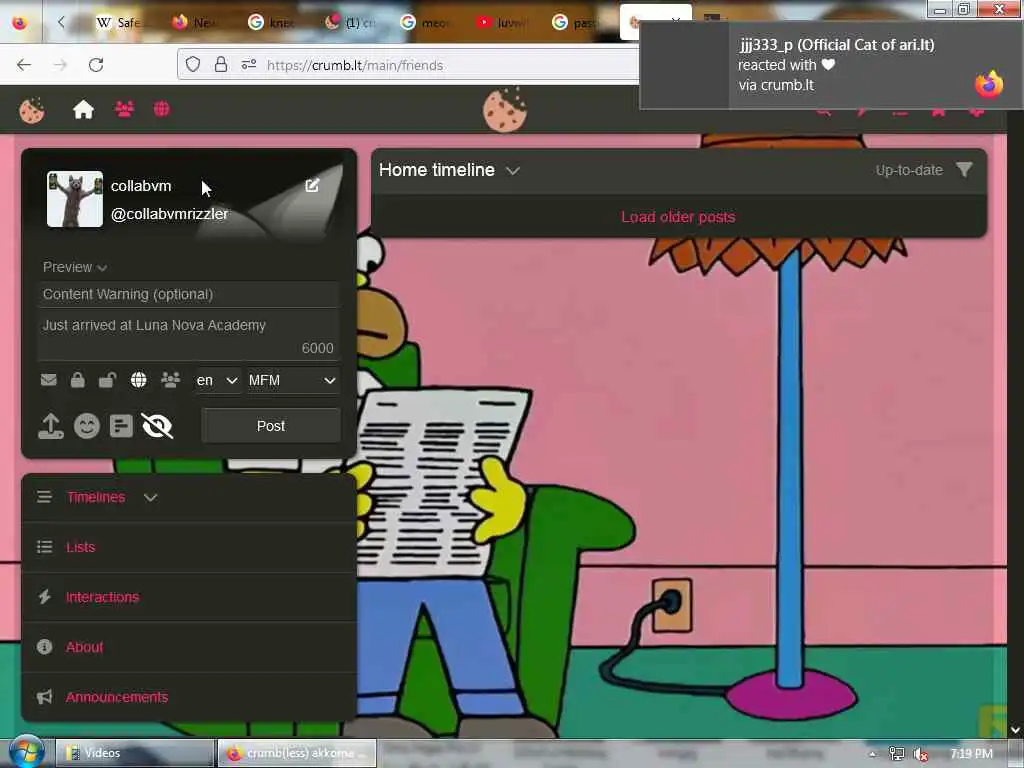Open About in the side menu
Image resolution: width=1024 pixels, height=768 pixels.
pos(84,647)
